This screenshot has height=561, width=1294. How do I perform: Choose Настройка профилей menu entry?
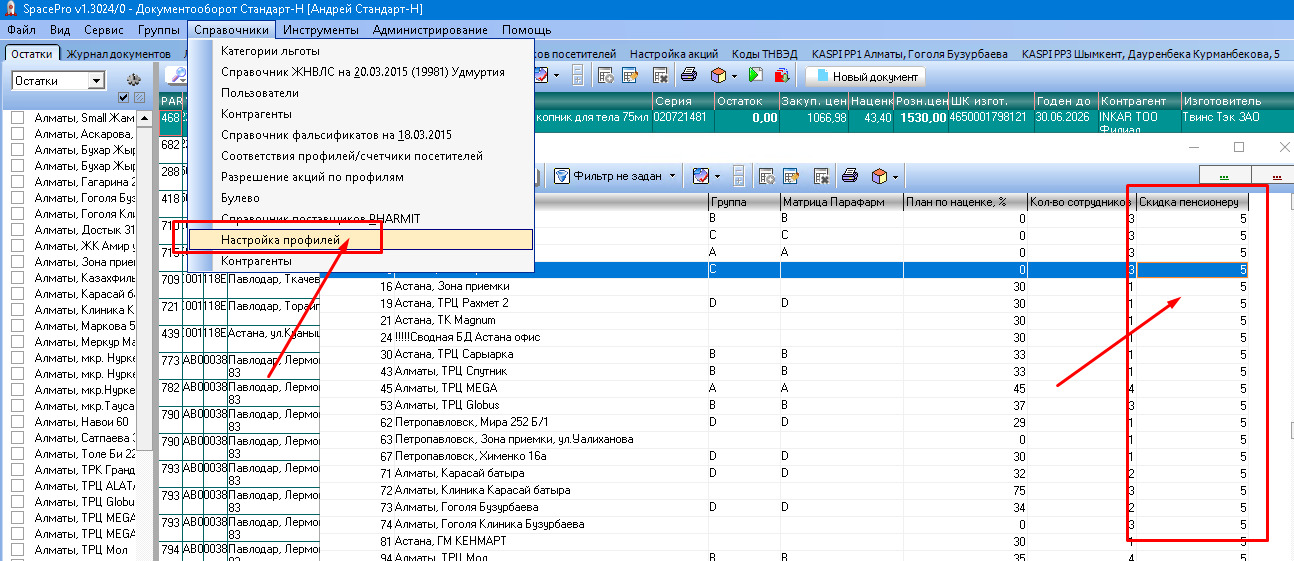[361, 240]
